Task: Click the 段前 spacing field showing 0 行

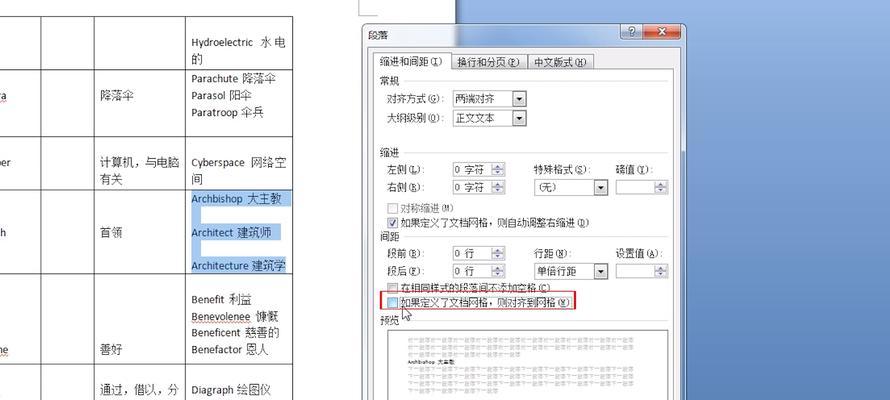Action: [x=472, y=253]
